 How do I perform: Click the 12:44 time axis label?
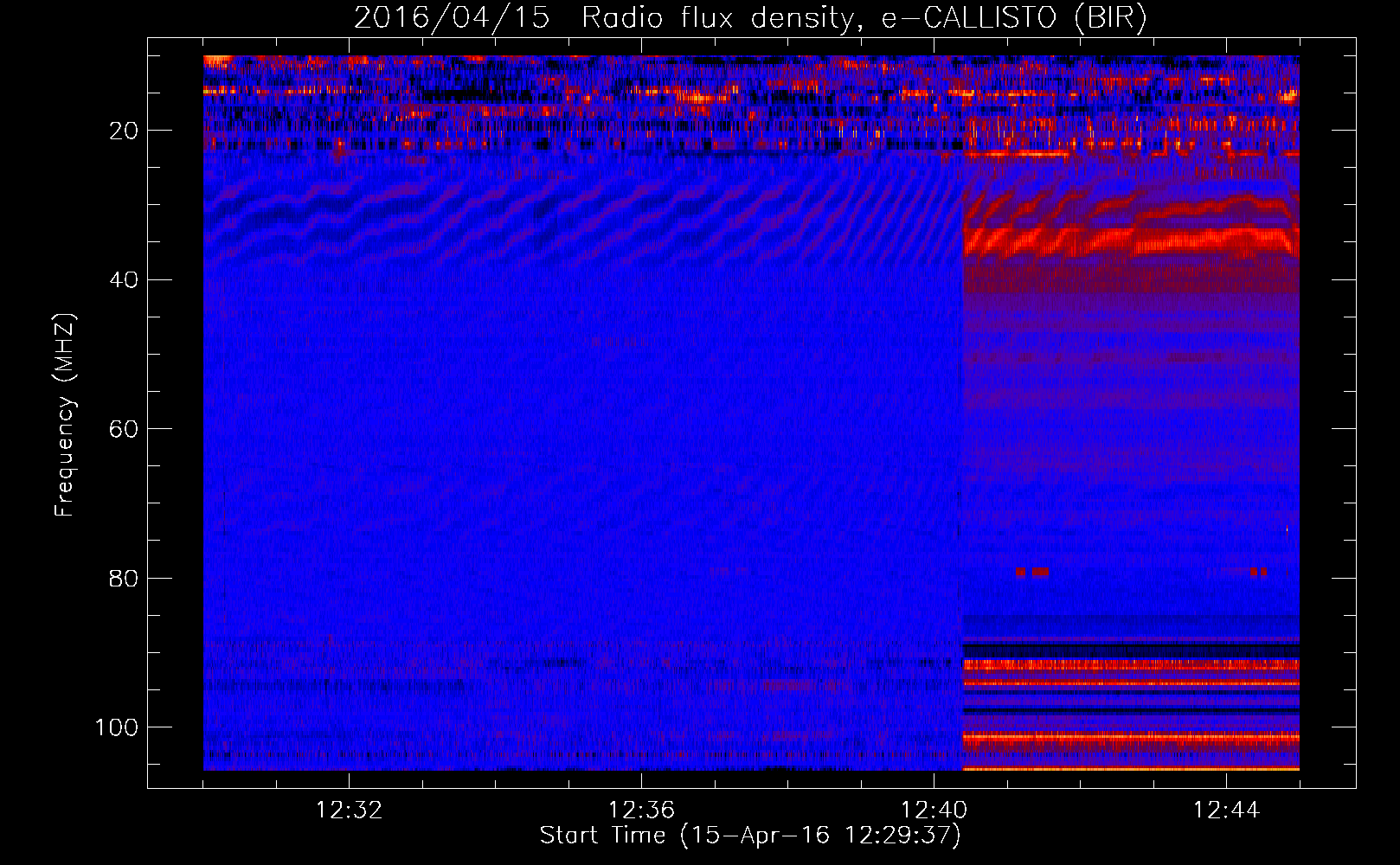coord(1226,811)
